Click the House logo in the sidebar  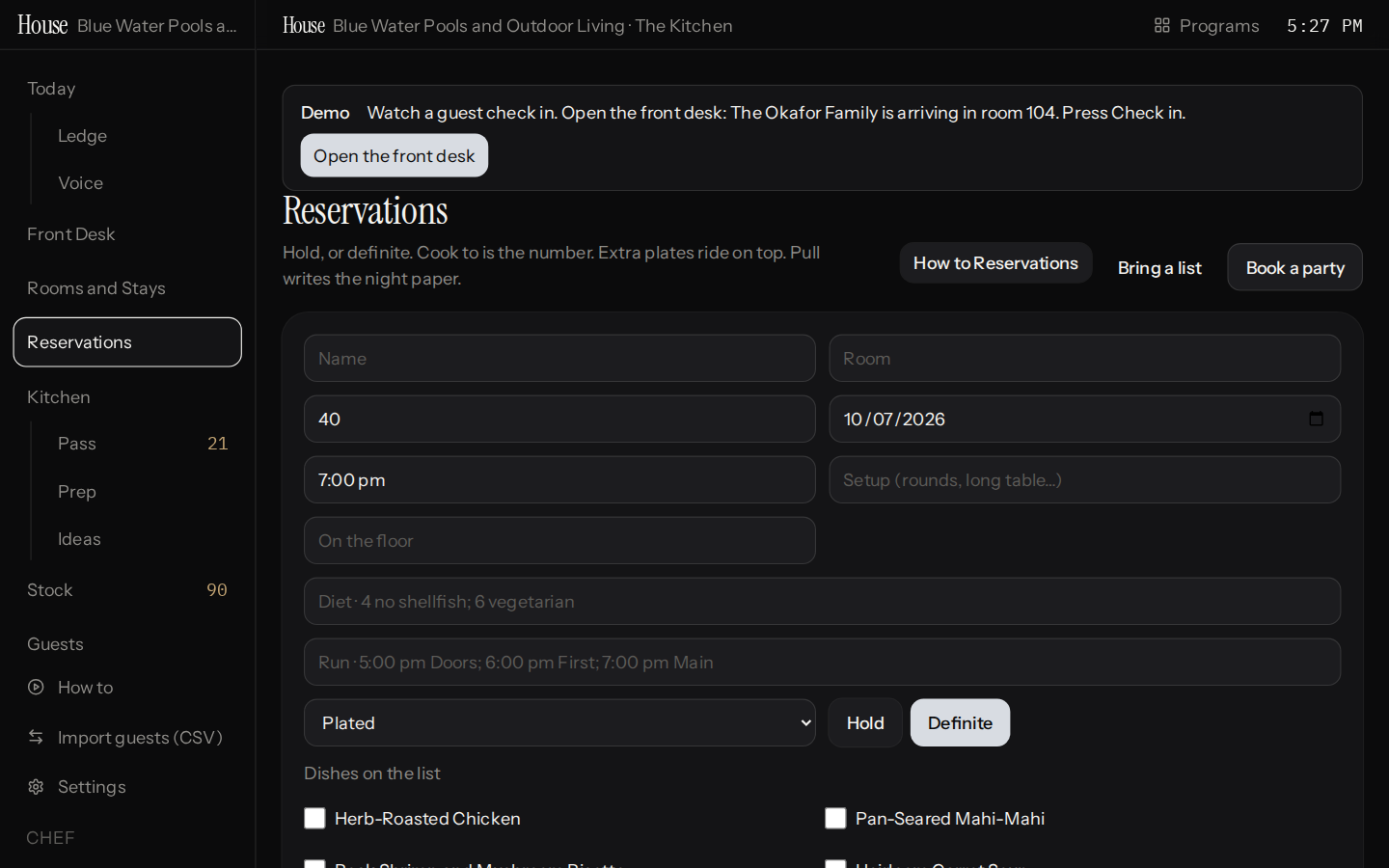42,25
